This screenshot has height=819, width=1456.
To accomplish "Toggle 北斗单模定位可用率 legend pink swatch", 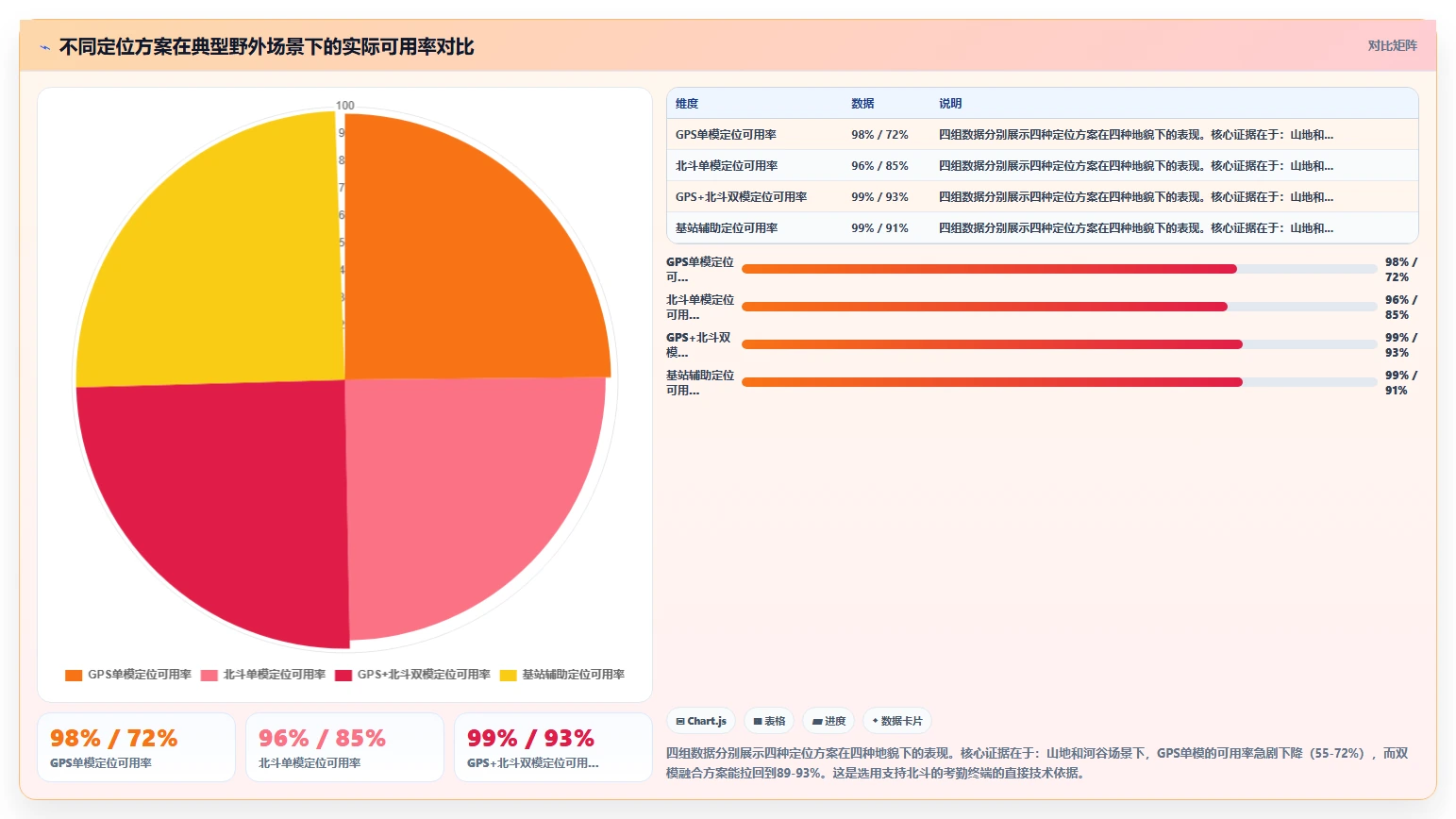I will coord(209,676).
